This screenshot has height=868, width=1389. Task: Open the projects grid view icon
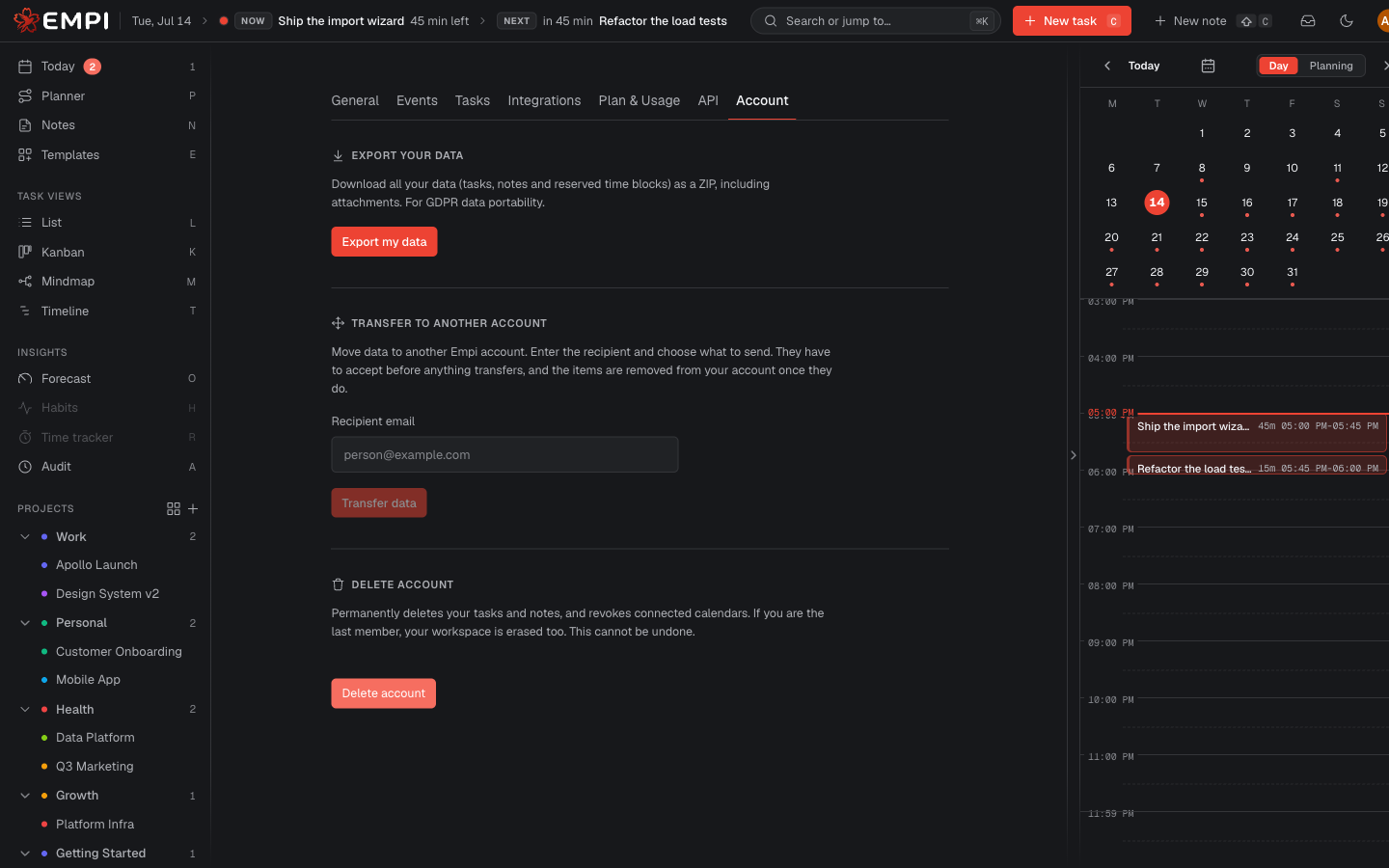[174, 508]
